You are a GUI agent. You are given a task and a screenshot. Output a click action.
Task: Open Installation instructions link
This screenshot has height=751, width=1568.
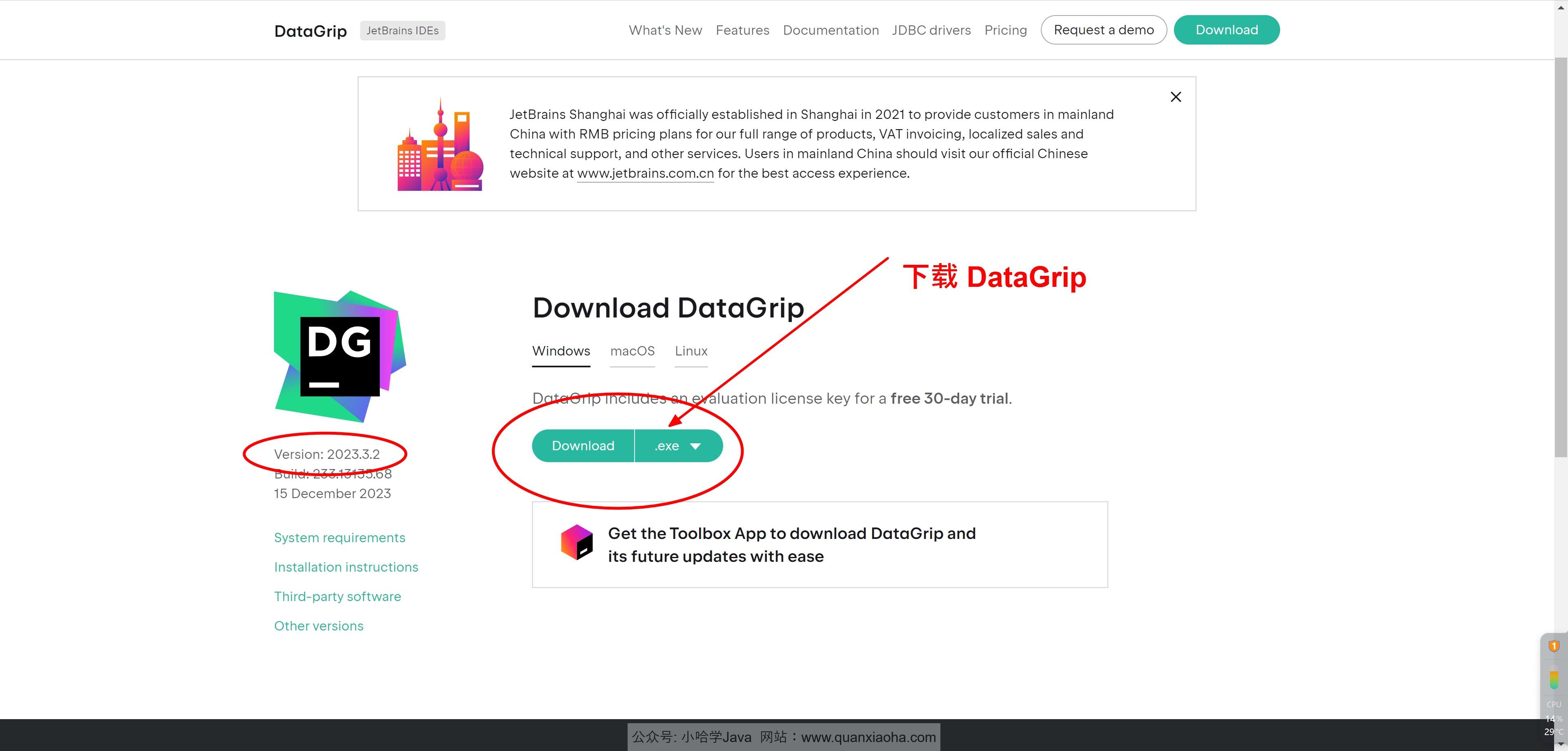(x=346, y=567)
